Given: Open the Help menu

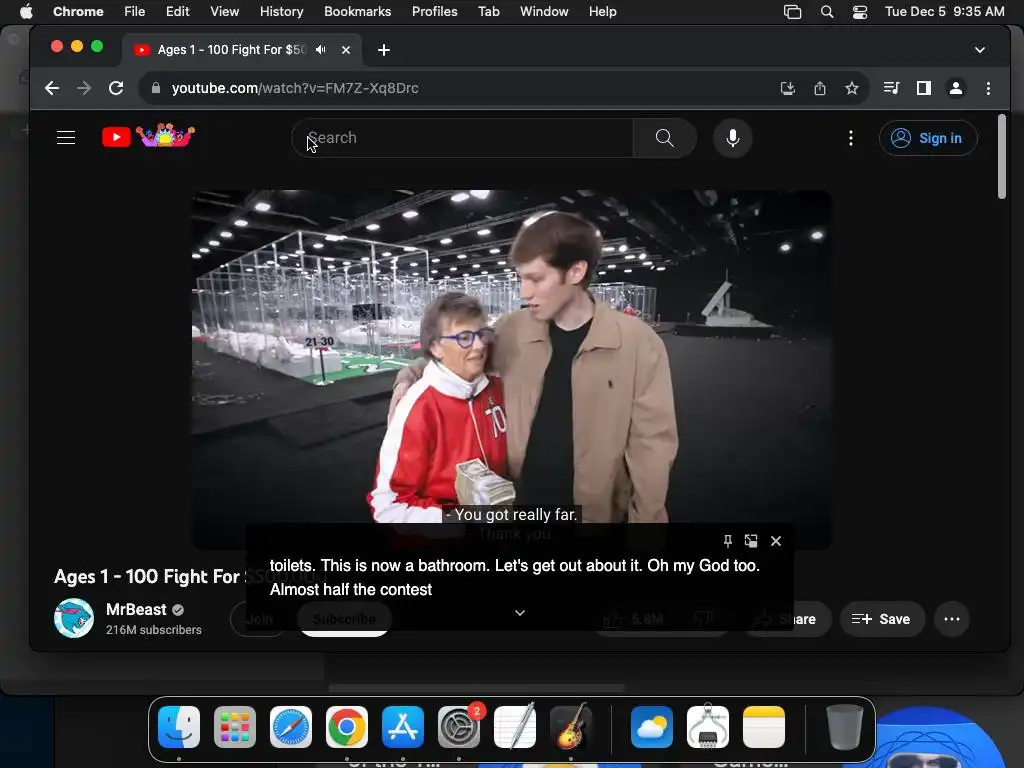Looking at the screenshot, I should (x=602, y=11).
